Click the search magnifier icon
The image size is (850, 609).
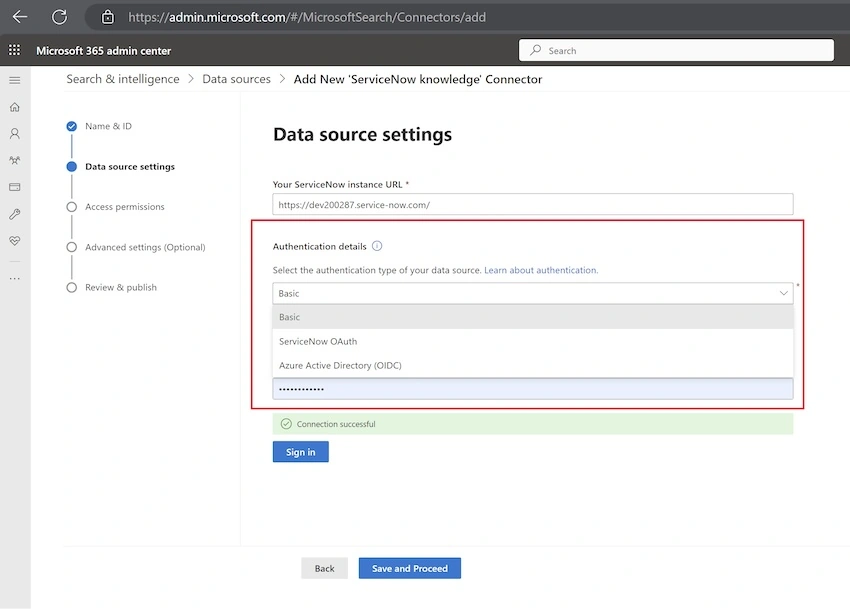(536, 50)
